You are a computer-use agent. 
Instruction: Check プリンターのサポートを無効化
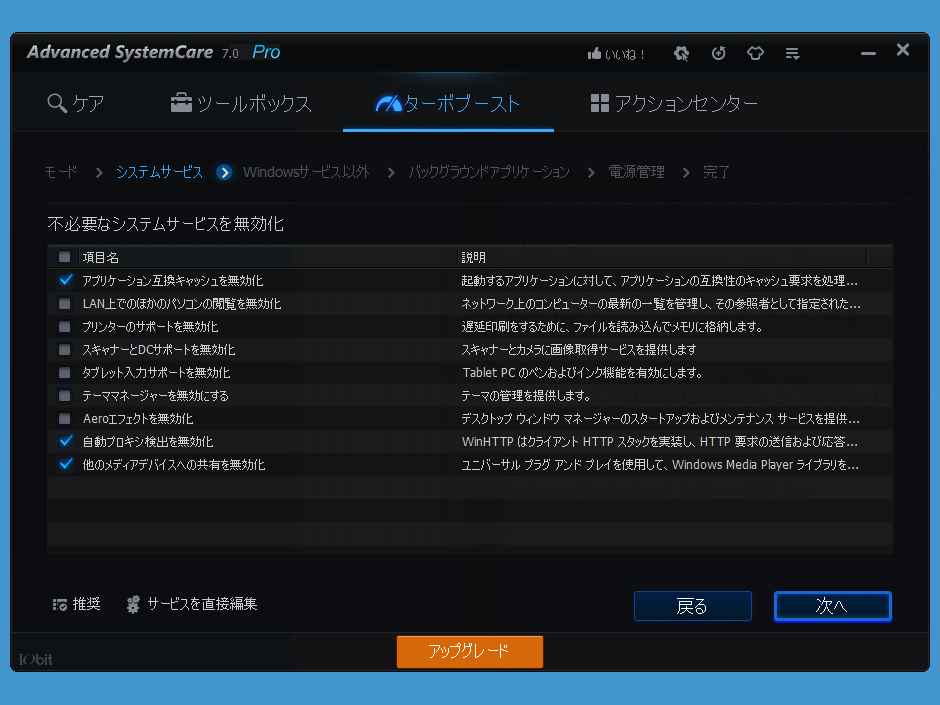click(x=64, y=326)
